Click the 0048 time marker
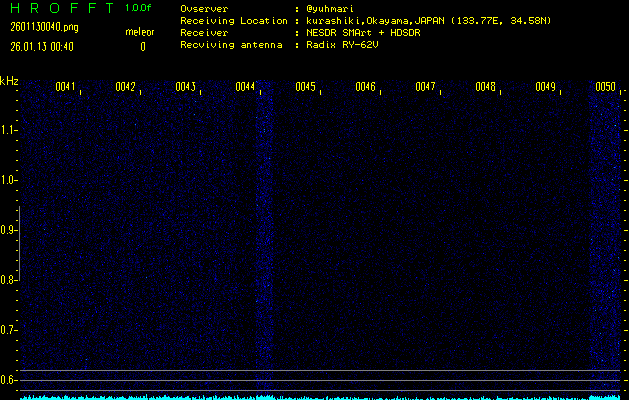Image resolution: width=629 pixels, height=400 pixels. (x=485, y=87)
